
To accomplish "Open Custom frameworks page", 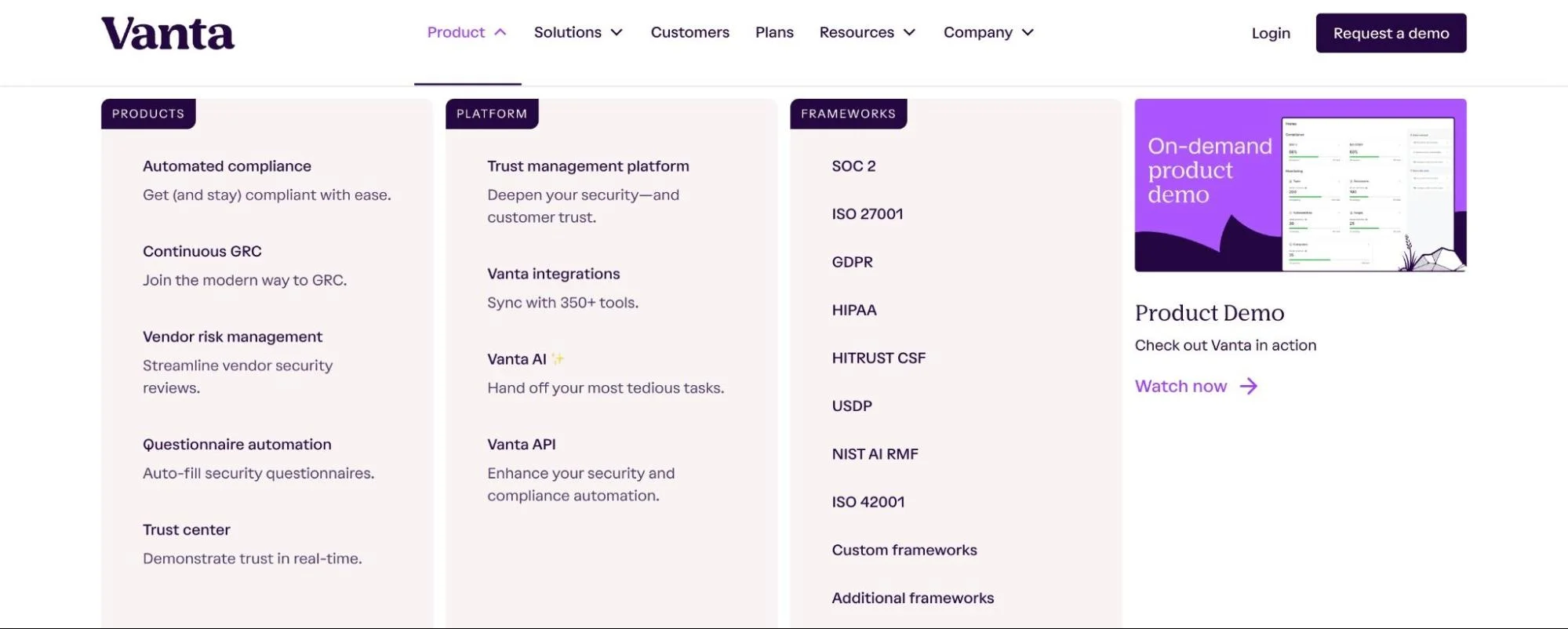I will click(x=904, y=550).
